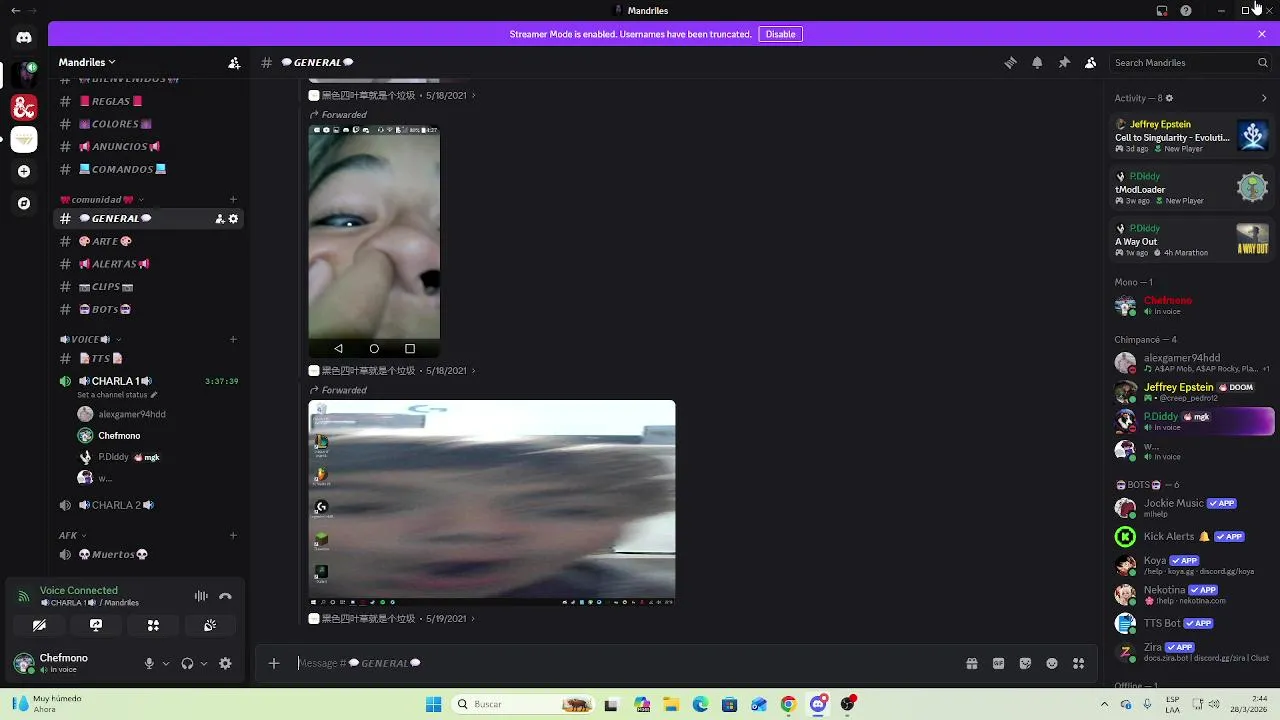Open Direct Messages via Discord logo
Image resolution: width=1280 pixels, height=720 pixels.
[24, 38]
